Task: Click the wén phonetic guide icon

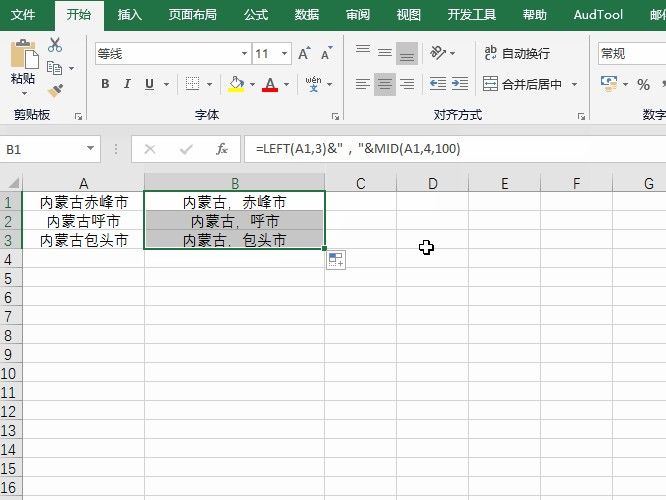Action: click(313, 84)
